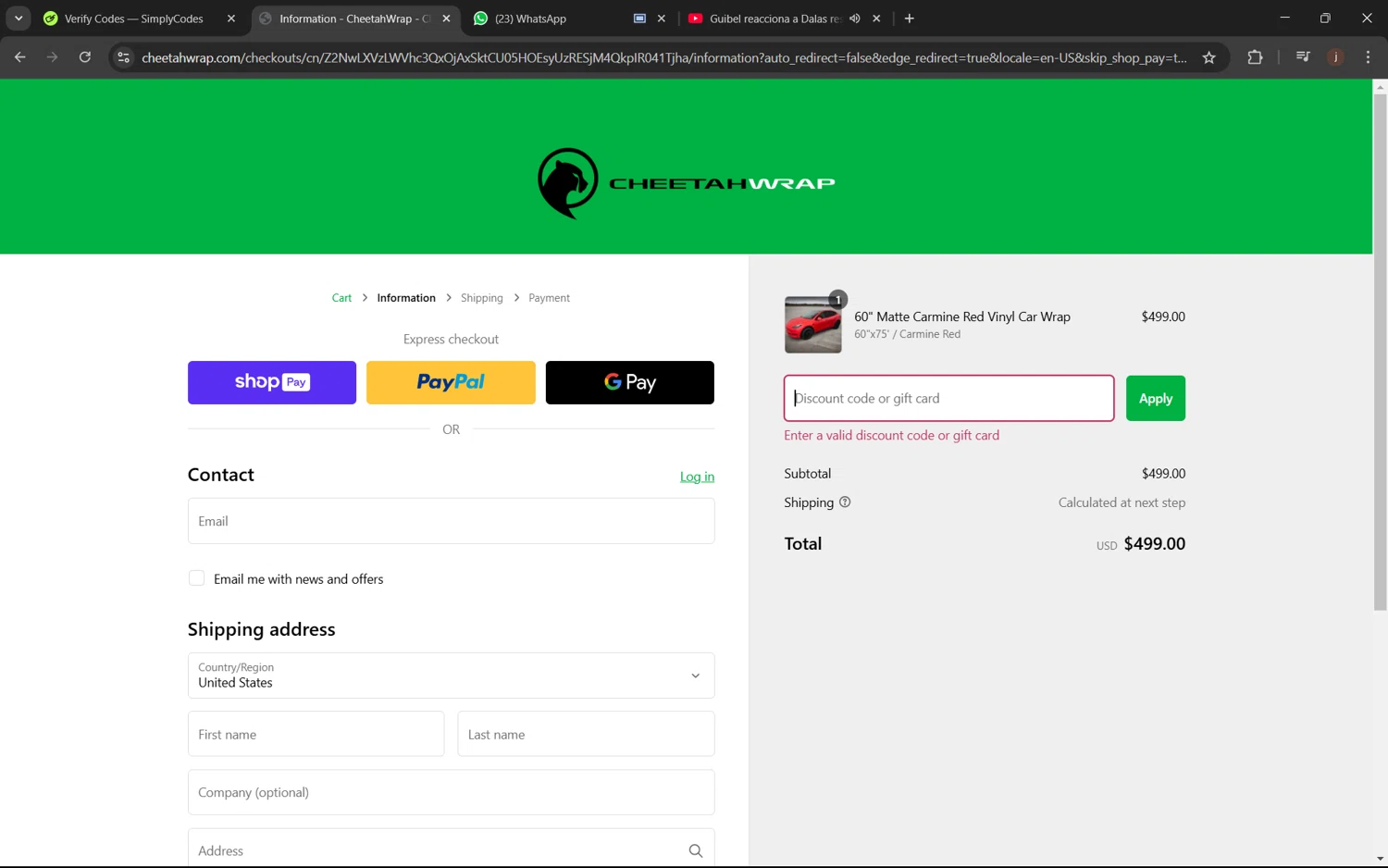This screenshot has width=1388, height=868.
Task: Check out with Shop Pay button
Action: (272, 382)
